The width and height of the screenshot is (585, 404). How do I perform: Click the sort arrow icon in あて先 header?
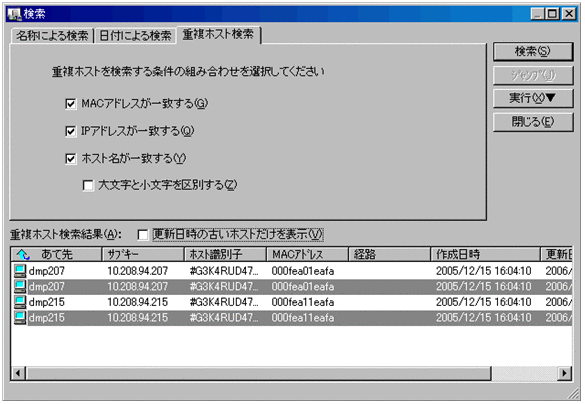23,254
